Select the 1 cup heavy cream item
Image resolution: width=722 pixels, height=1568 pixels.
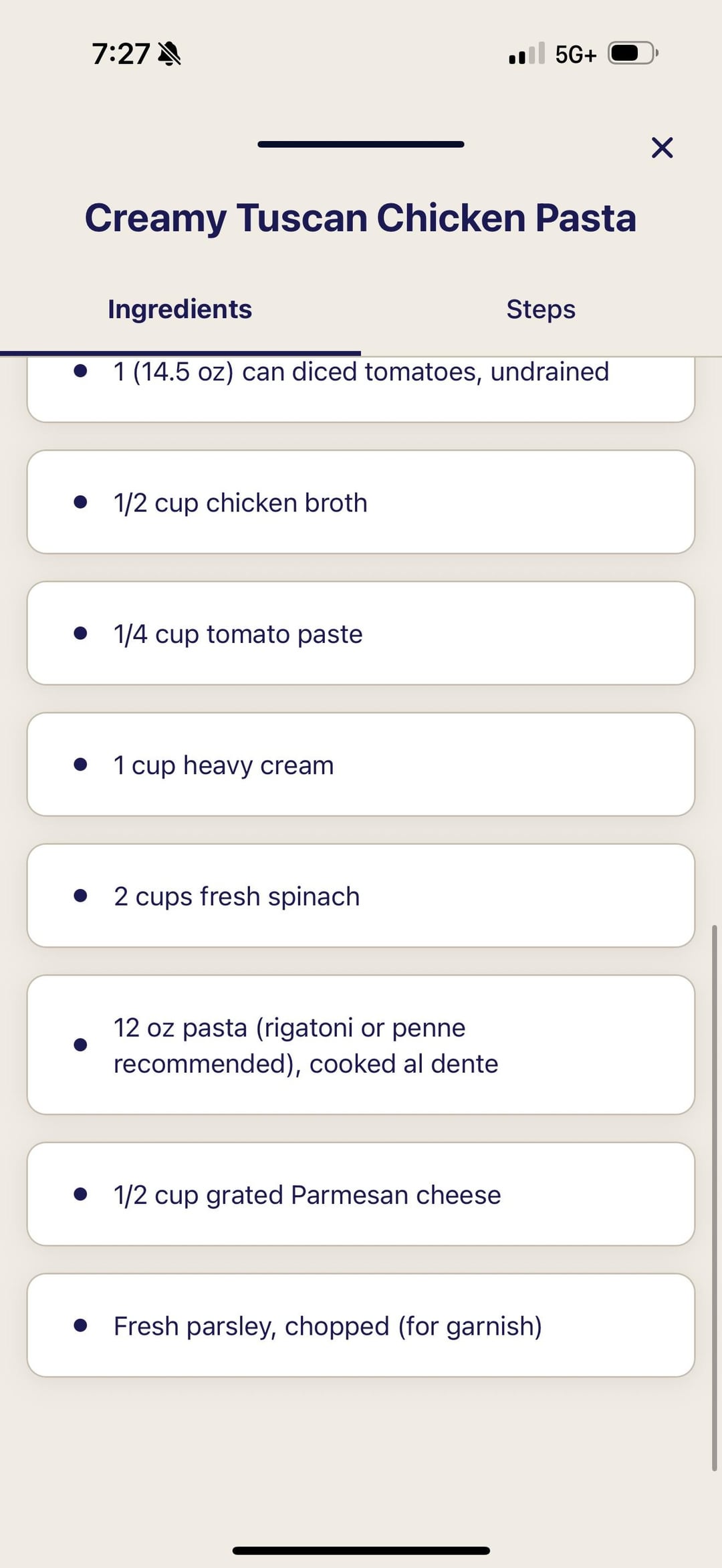(361, 764)
